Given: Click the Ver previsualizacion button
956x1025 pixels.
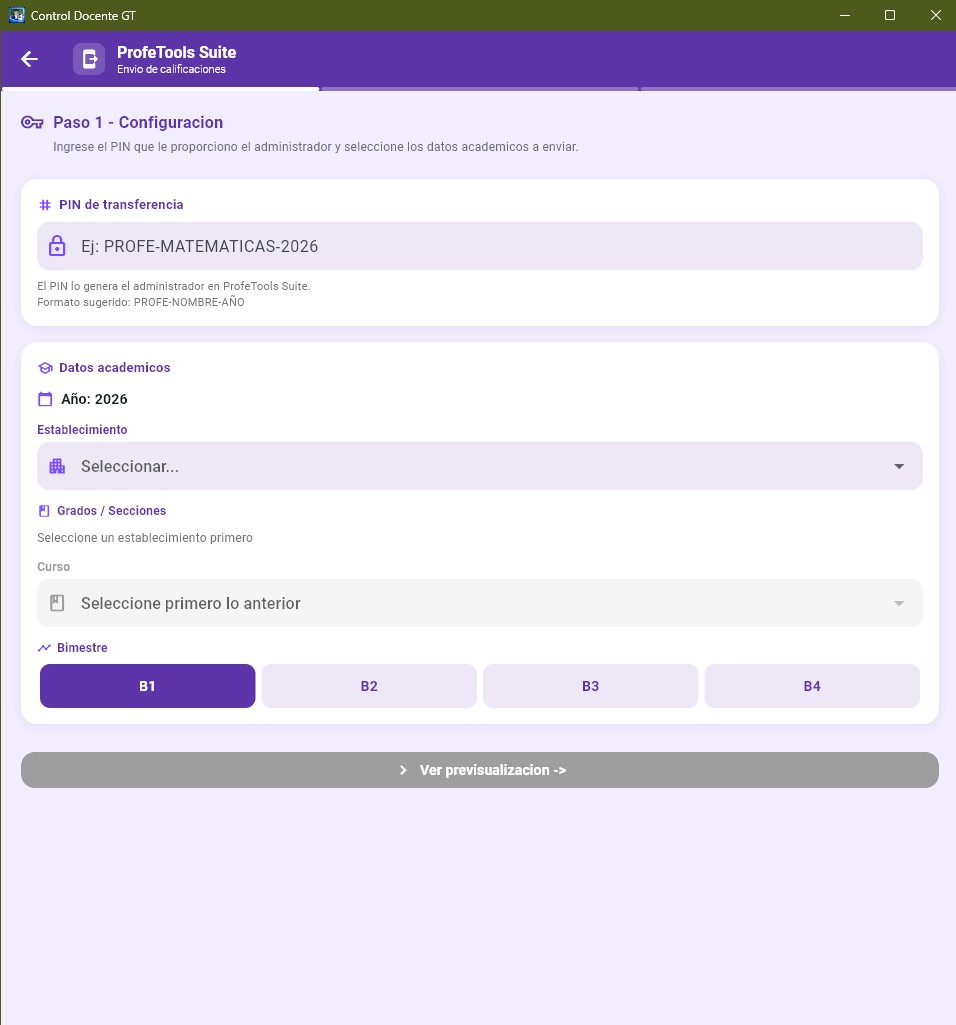Looking at the screenshot, I should (480, 770).
